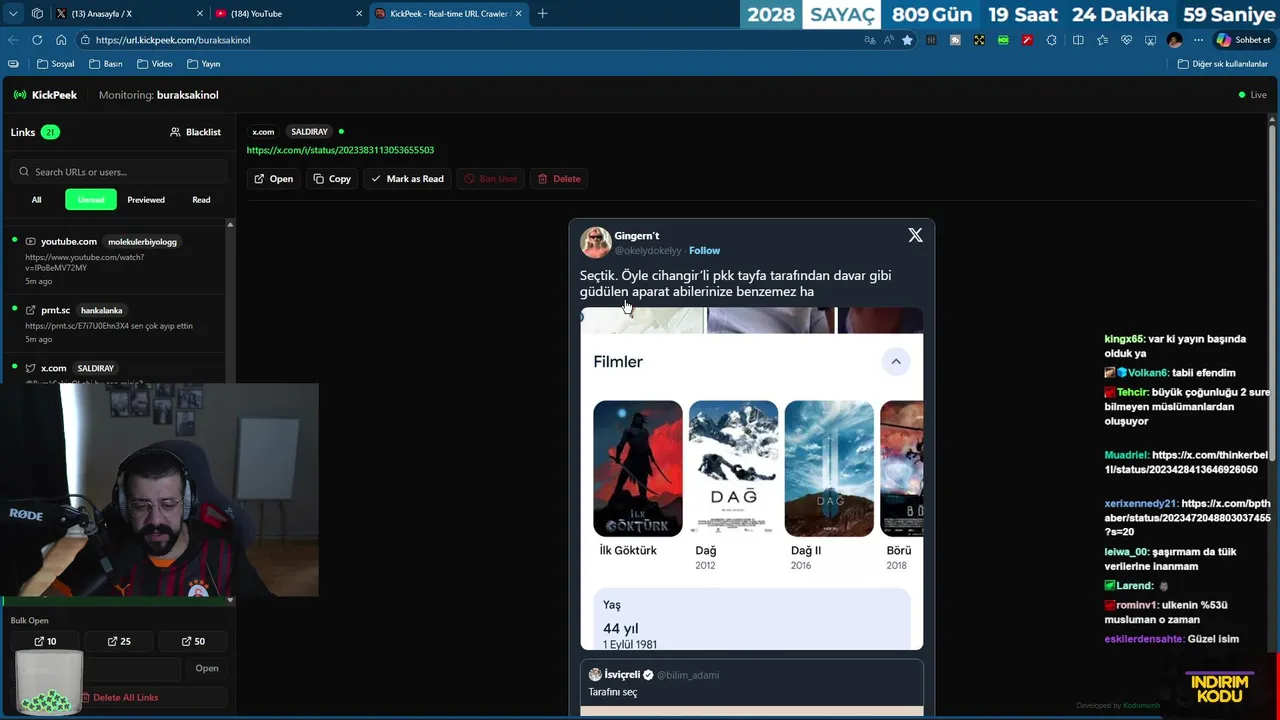Toggle the split screen icon

click(x=1078, y=40)
